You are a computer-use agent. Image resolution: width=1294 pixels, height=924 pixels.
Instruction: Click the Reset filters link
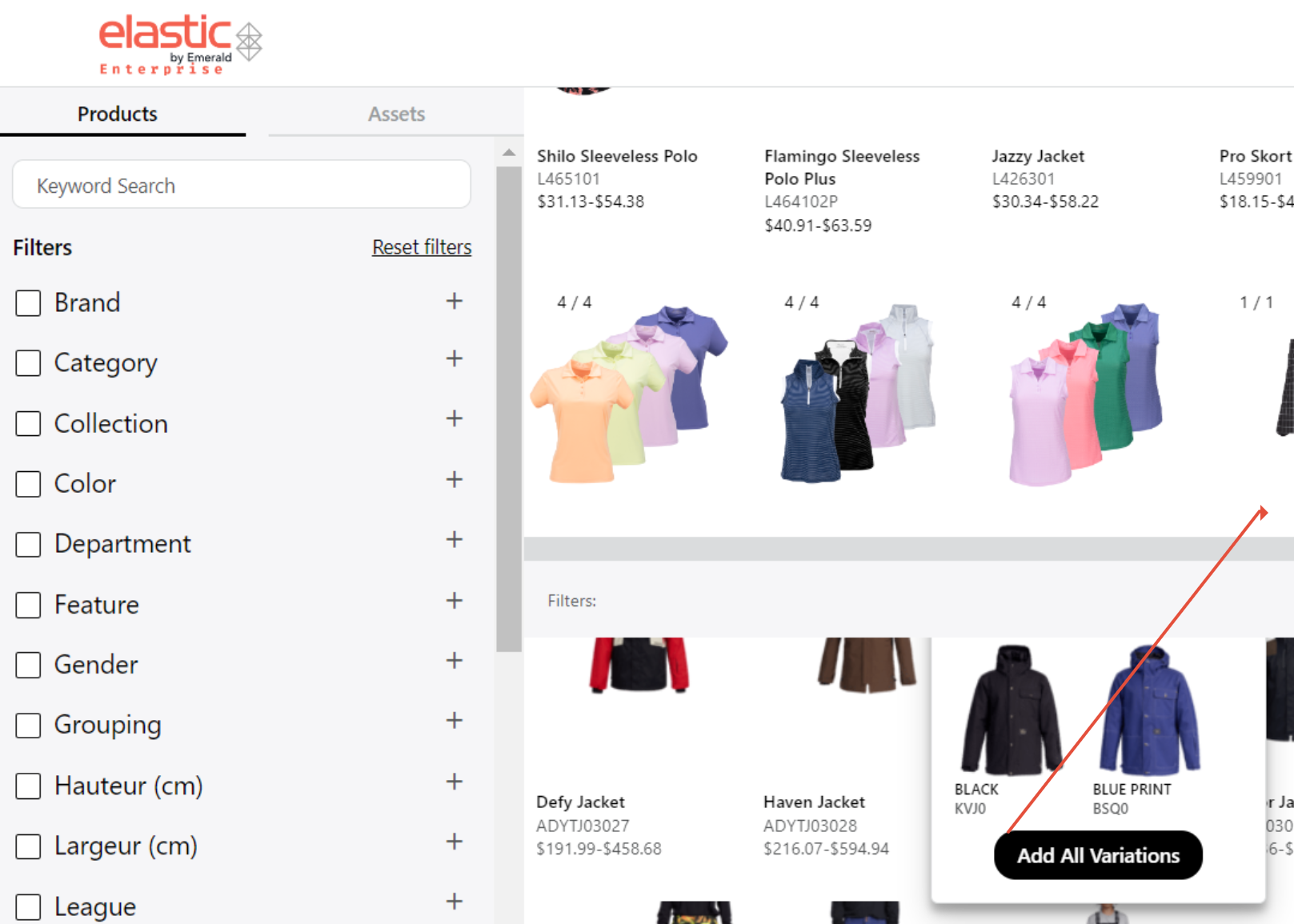[x=422, y=247]
